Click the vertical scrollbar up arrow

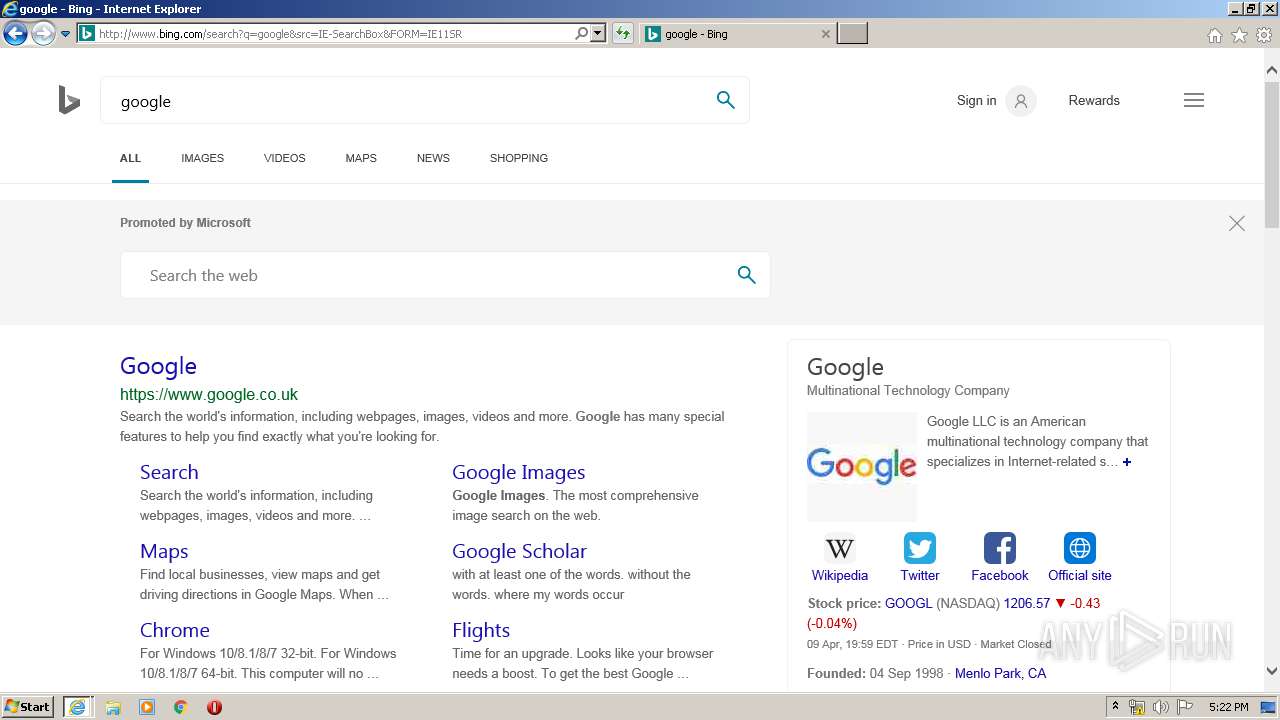1271,70
